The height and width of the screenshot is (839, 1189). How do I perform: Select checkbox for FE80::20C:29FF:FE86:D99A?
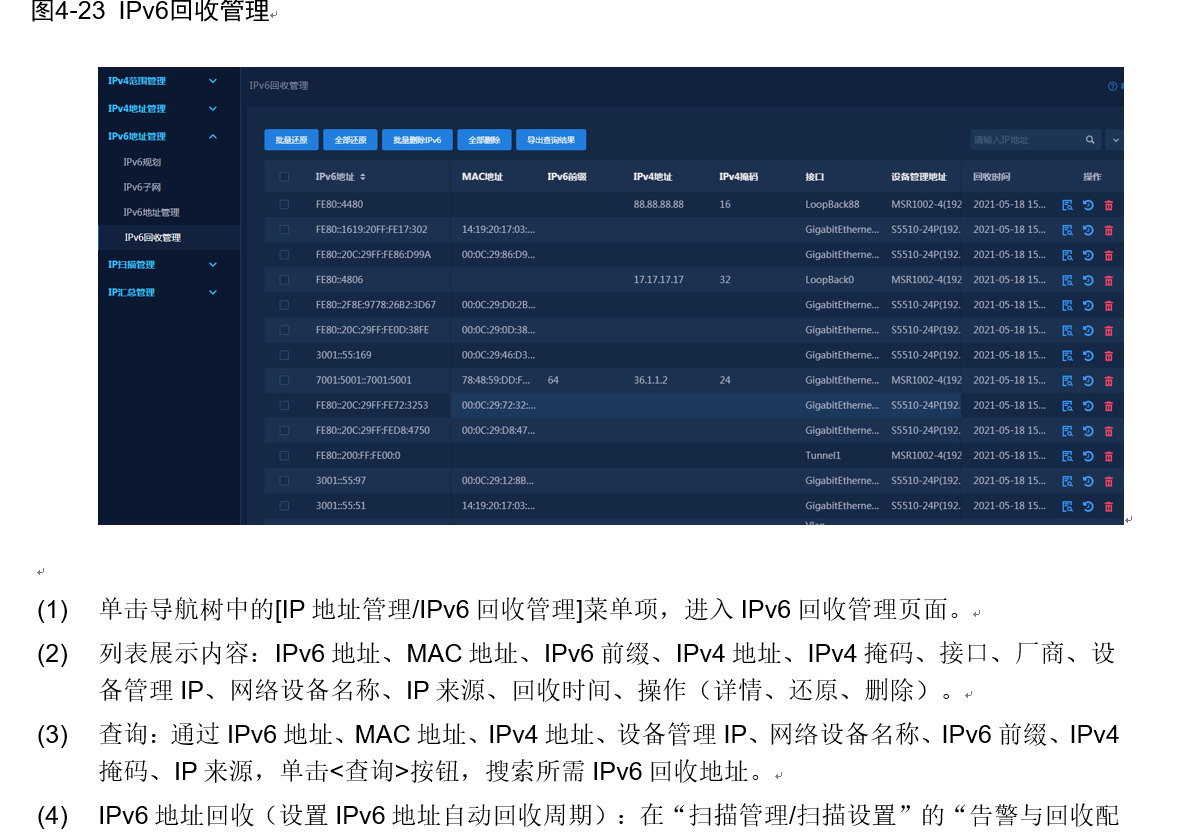click(x=284, y=254)
